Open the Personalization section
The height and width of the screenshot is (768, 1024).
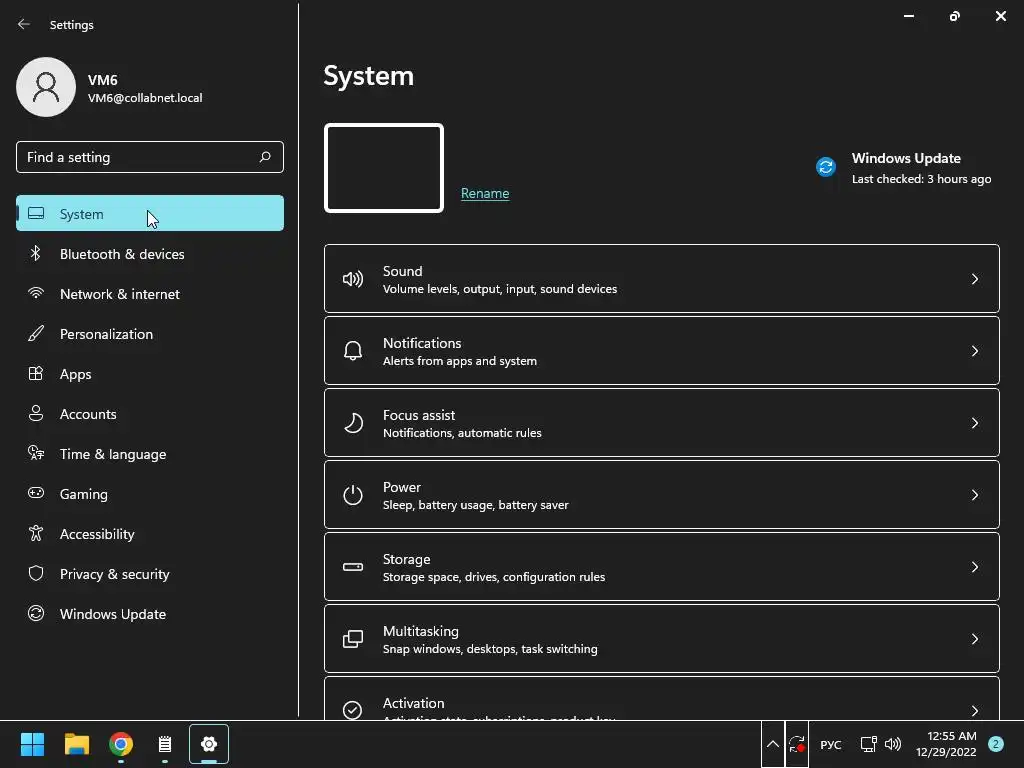click(150, 334)
